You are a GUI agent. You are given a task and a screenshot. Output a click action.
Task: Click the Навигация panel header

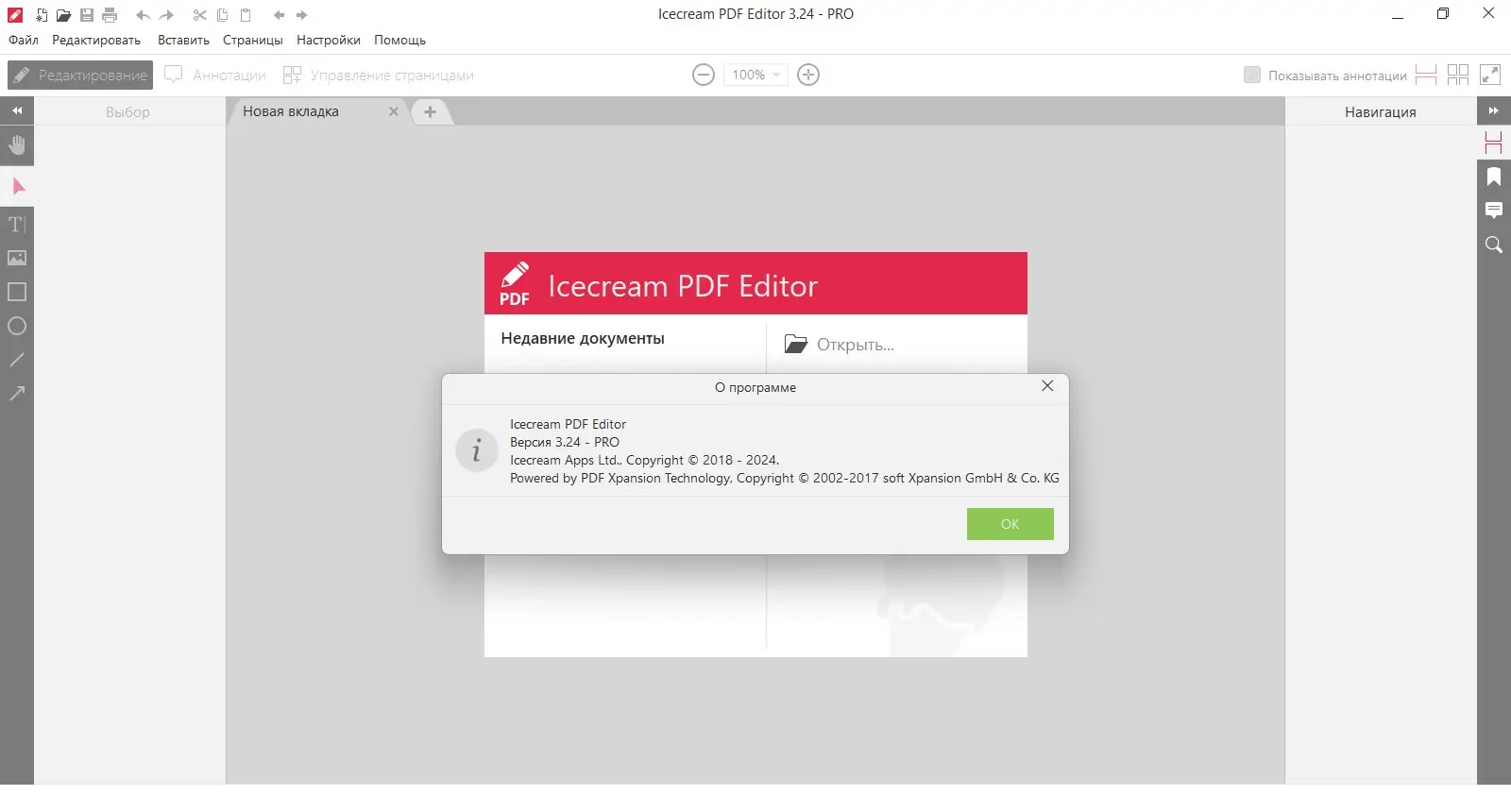pos(1381,111)
